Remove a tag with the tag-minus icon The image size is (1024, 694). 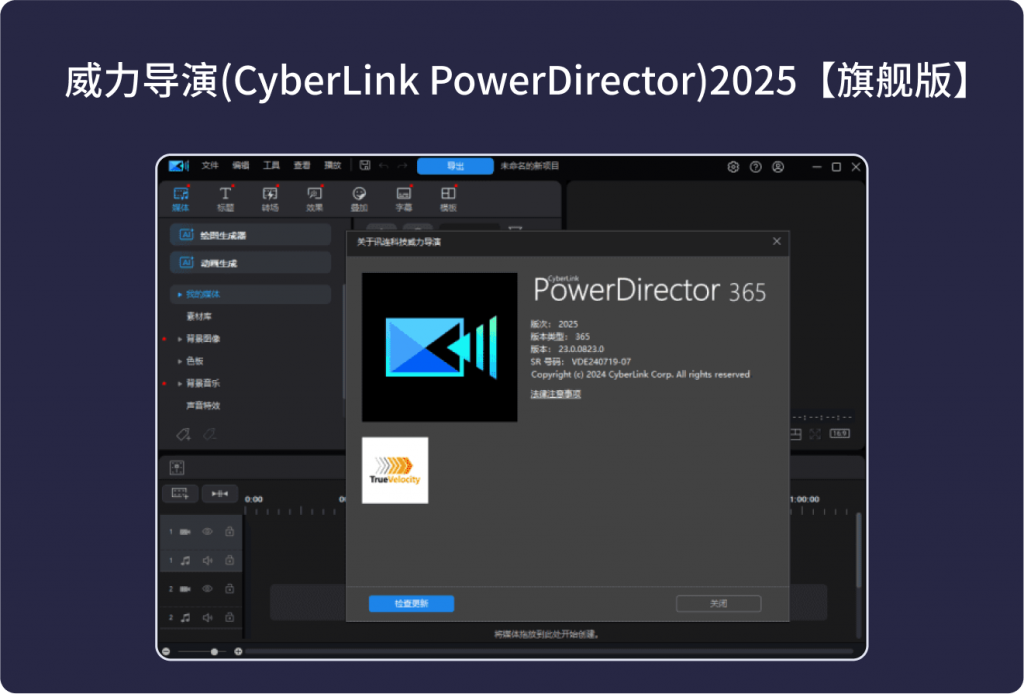(209, 434)
